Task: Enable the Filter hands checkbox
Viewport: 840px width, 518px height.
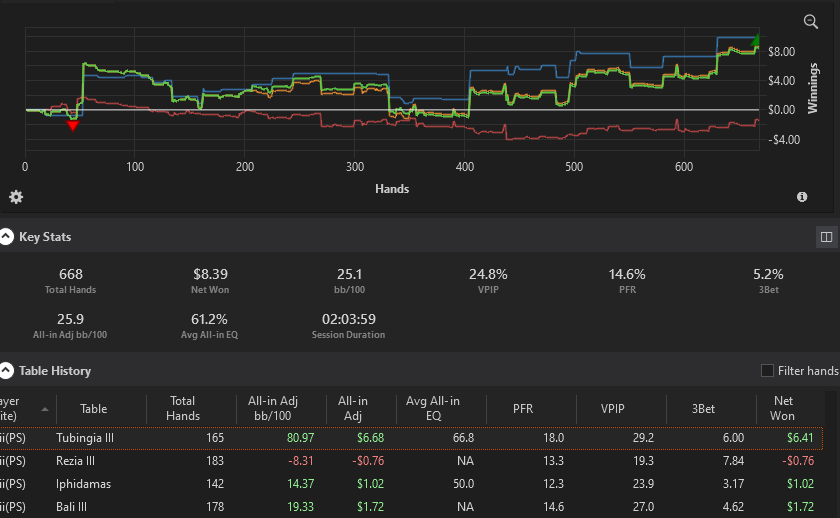Action: tap(767, 371)
